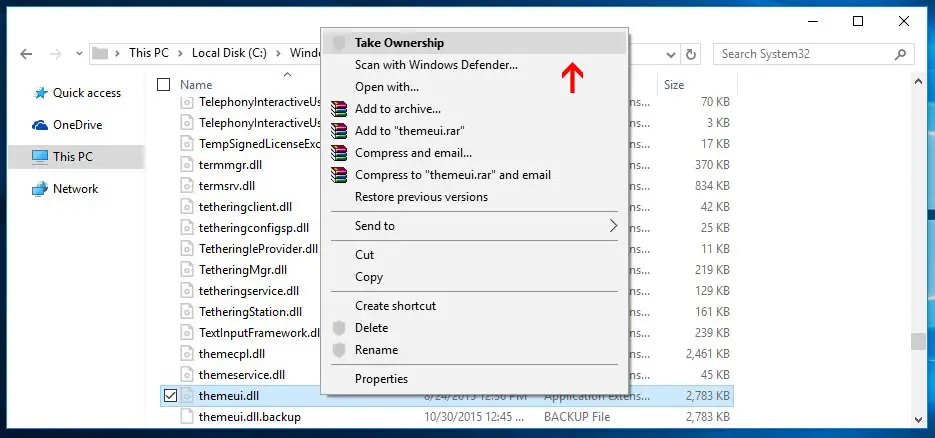
Task: Select file TetheringMgr.dll
Action: pyautogui.click(x=243, y=270)
